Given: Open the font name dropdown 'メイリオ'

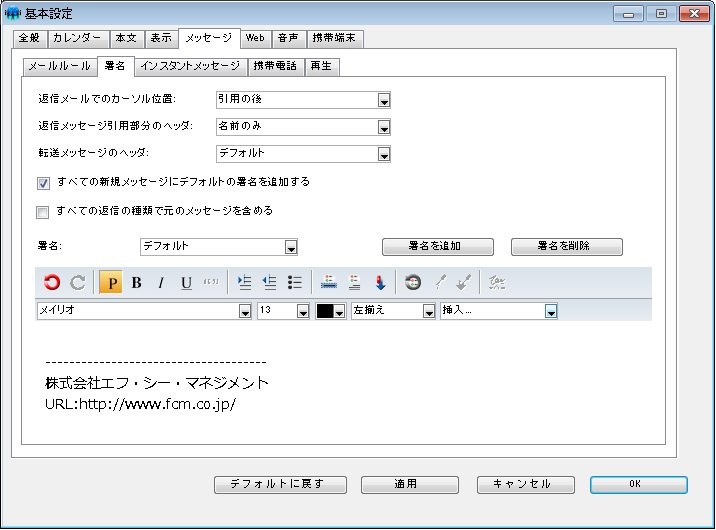Looking at the screenshot, I should [x=144, y=311].
